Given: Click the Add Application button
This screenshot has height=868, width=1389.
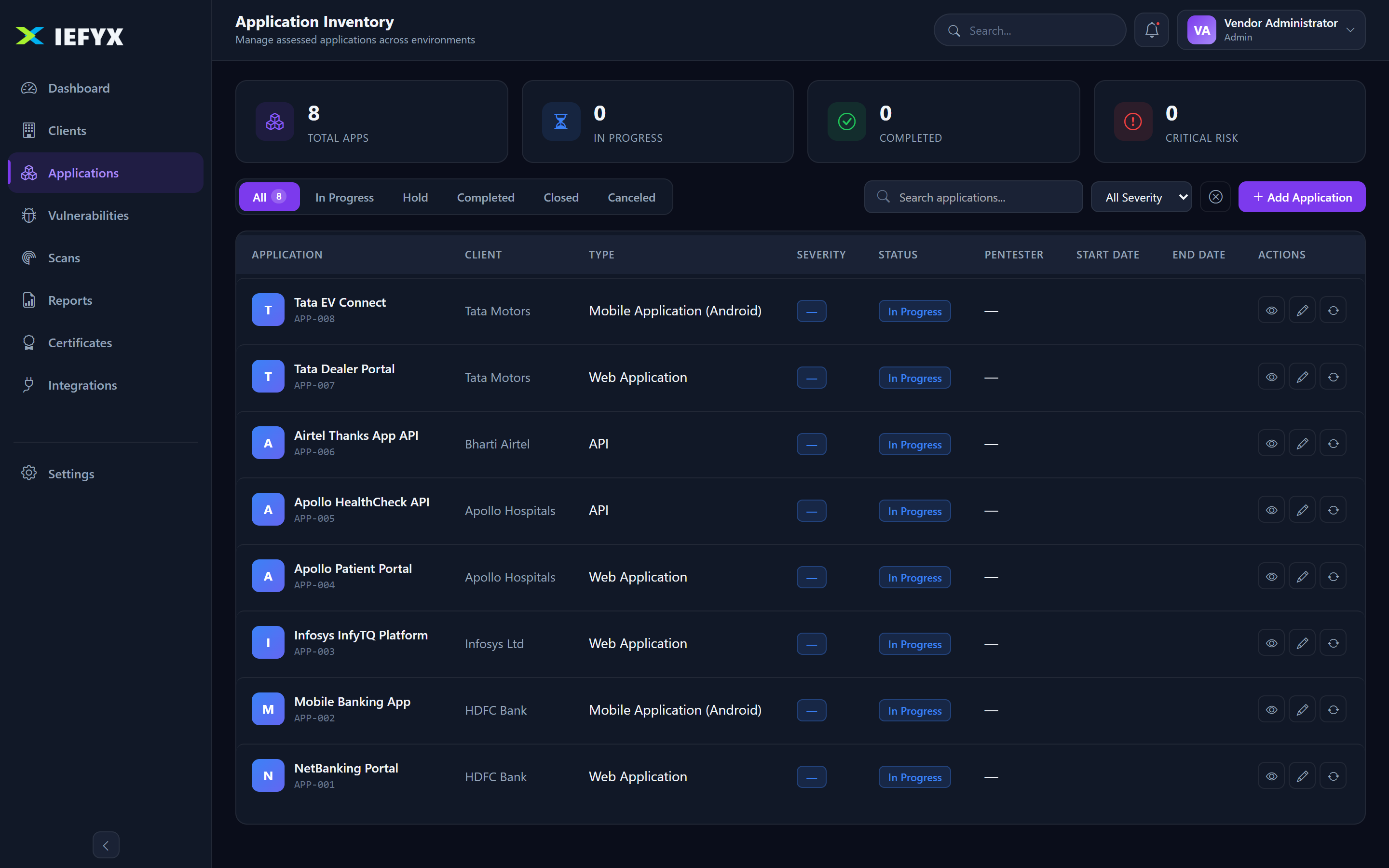Looking at the screenshot, I should point(1302,197).
